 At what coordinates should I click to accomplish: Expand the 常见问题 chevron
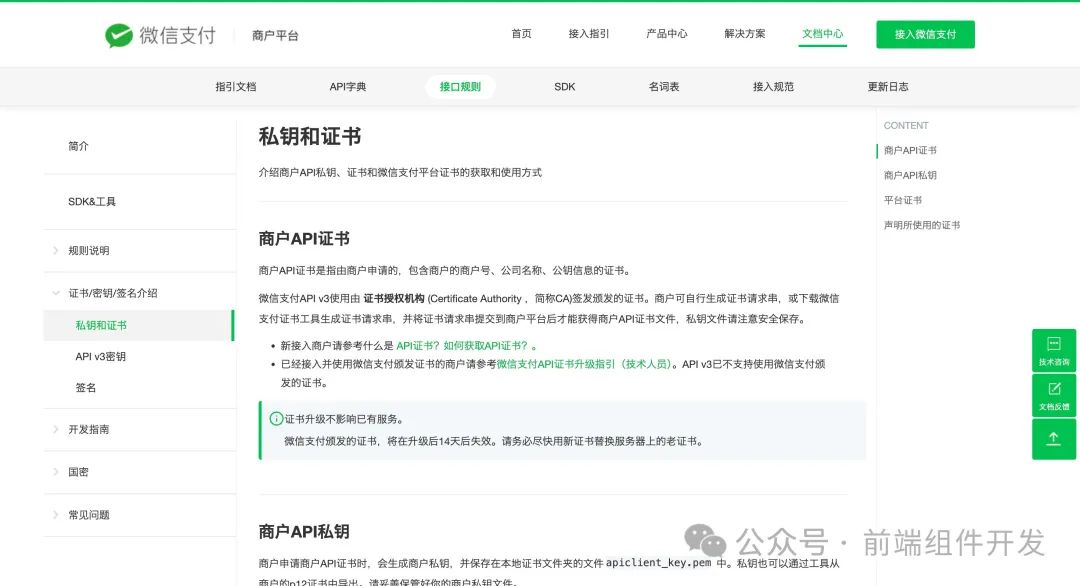(x=56, y=514)
